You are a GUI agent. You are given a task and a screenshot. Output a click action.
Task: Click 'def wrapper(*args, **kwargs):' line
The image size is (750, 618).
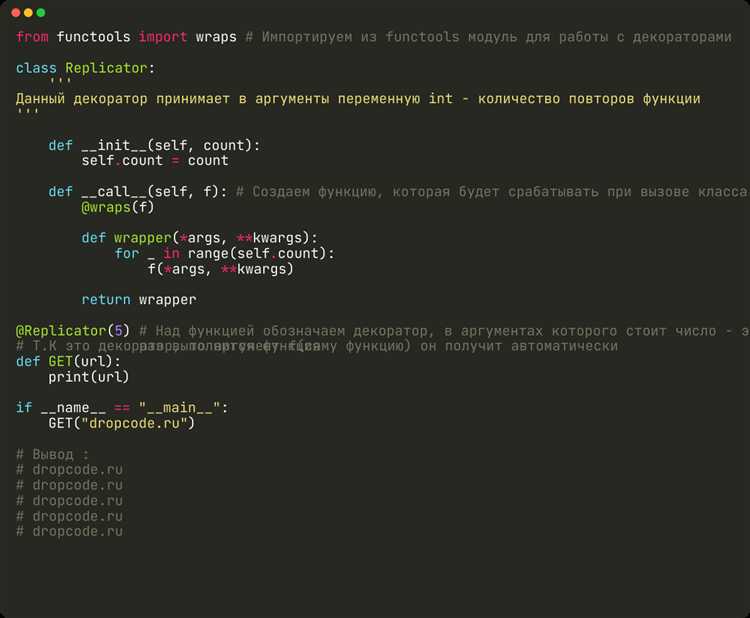pyautogui.click(x=199, y=238)
